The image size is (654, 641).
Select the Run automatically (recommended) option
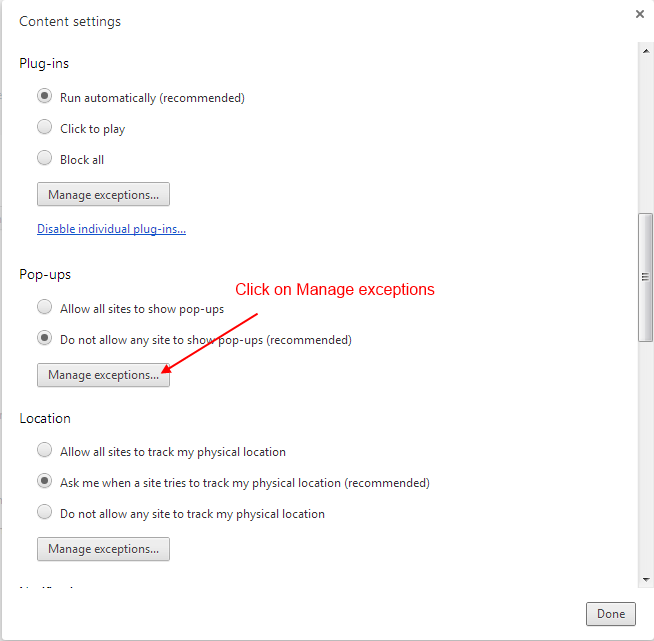(44, 97)
